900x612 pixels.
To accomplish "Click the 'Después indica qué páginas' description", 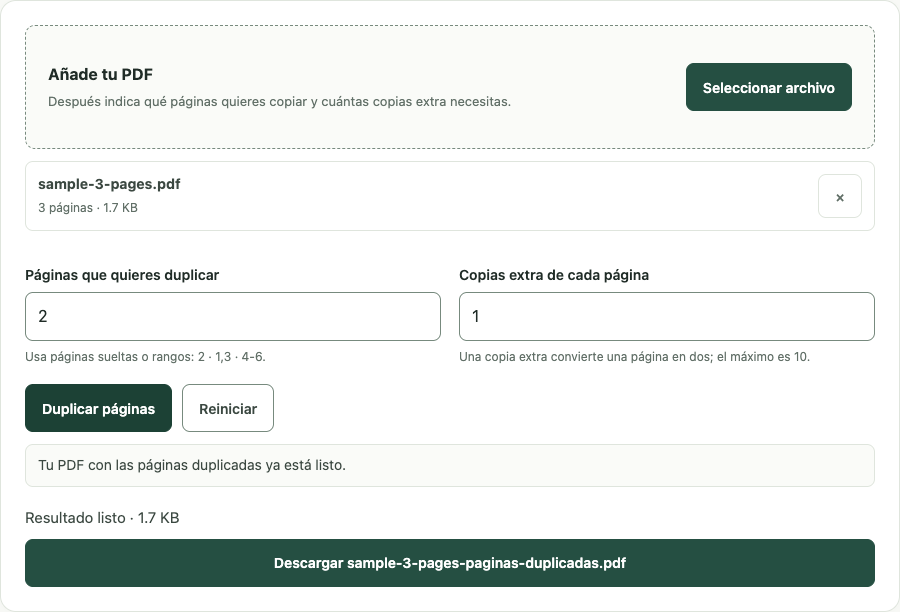I will [280, 102].
